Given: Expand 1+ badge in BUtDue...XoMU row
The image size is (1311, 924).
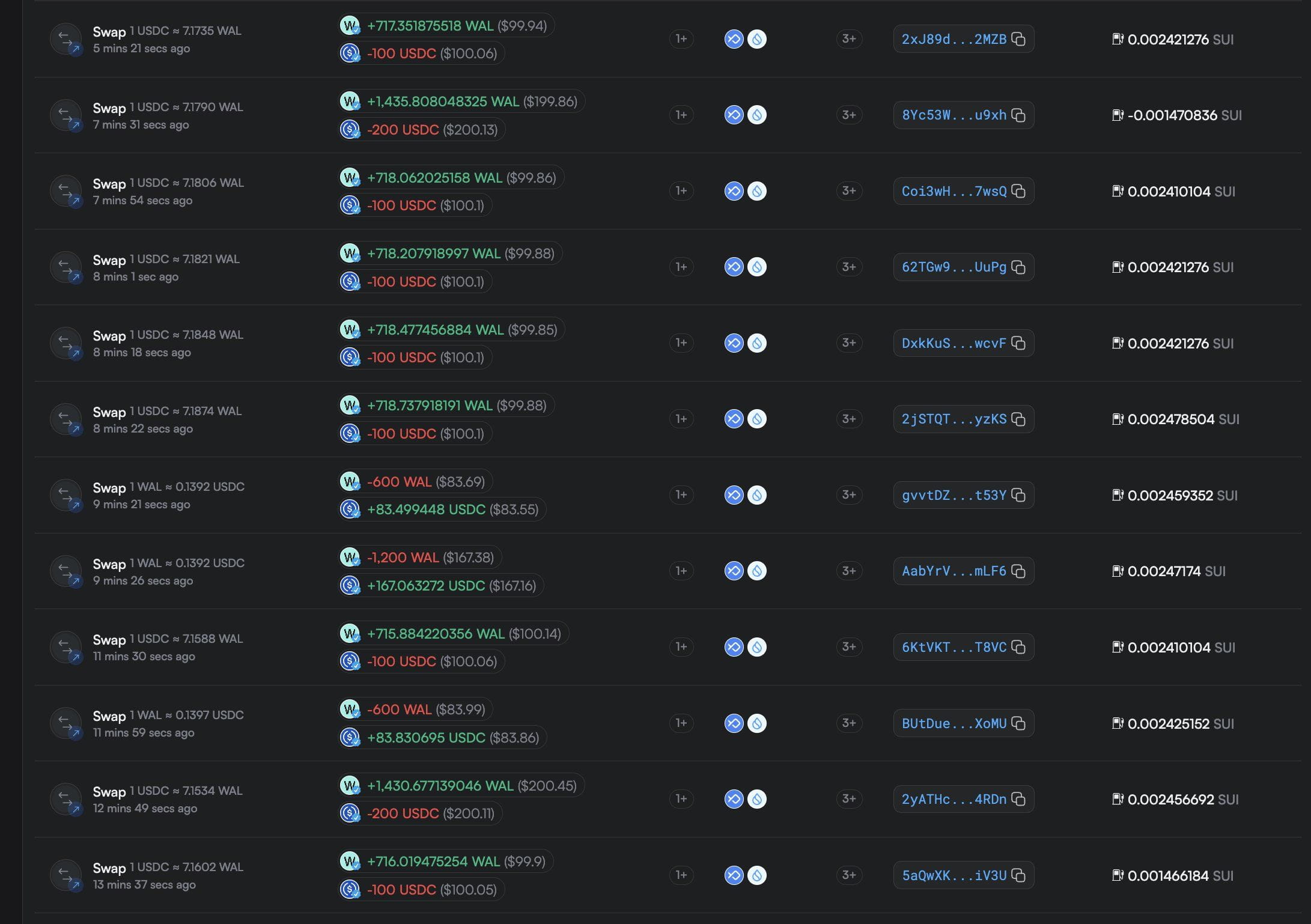Looking at the screenshot, I should [x=681, y=723].
